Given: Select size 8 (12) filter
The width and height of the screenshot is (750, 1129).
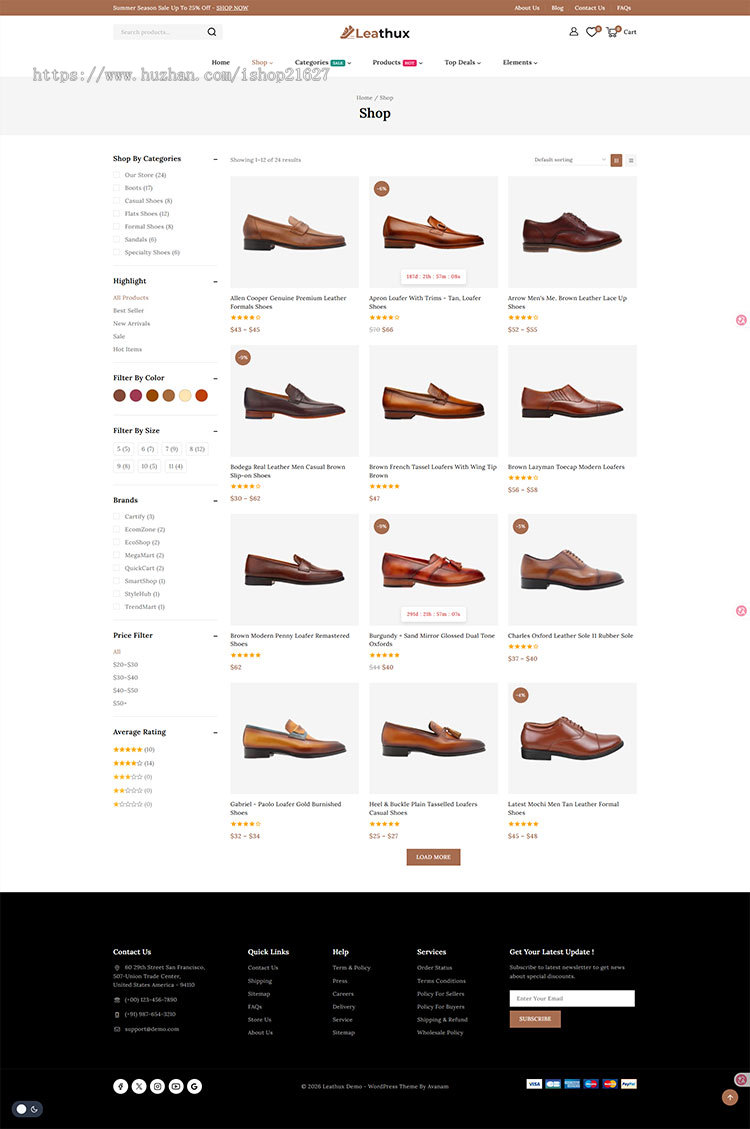Looking at the screenshot, I should [197, 449].
